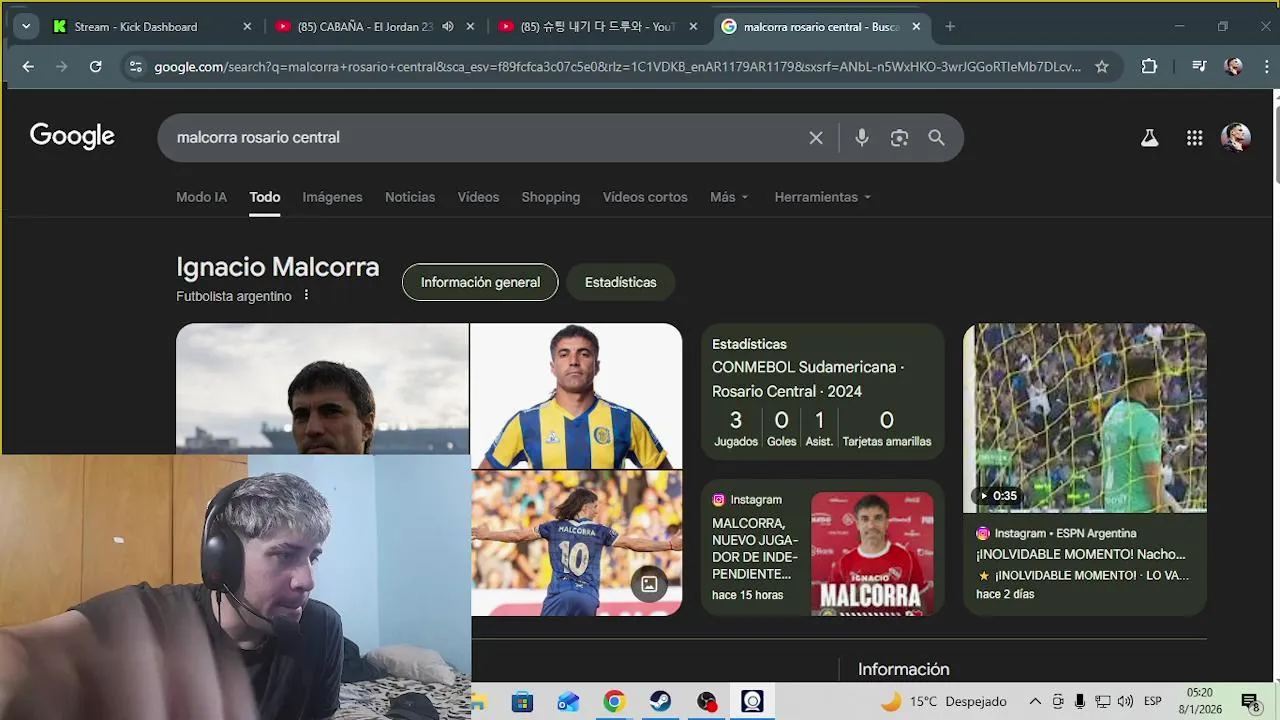Switch to Modo IA tab
The height and width of the screenshot is (720, 1280).
(201, 197)
